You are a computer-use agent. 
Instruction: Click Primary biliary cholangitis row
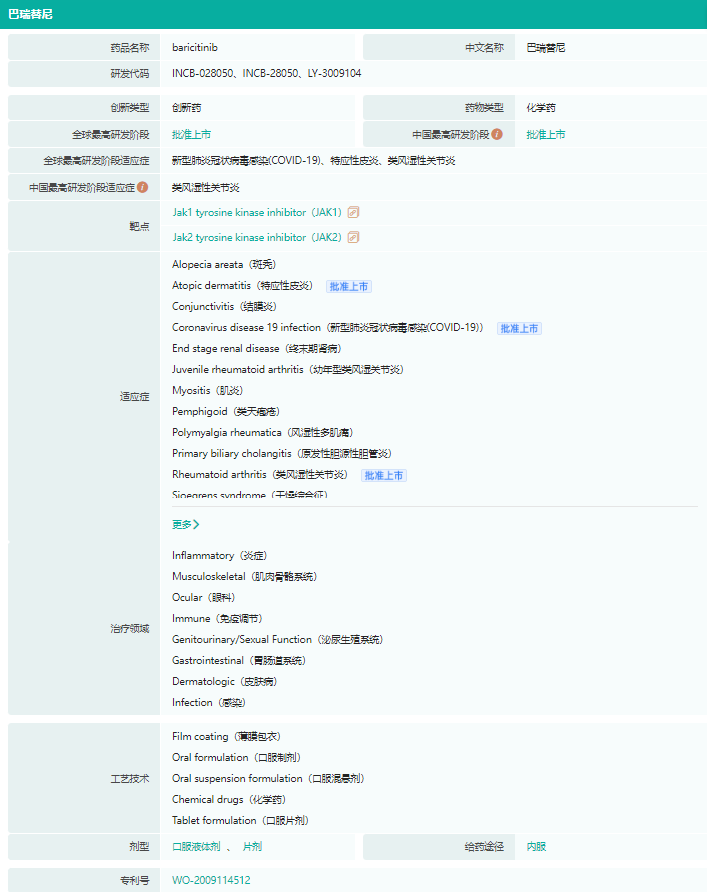coord(282,454)
